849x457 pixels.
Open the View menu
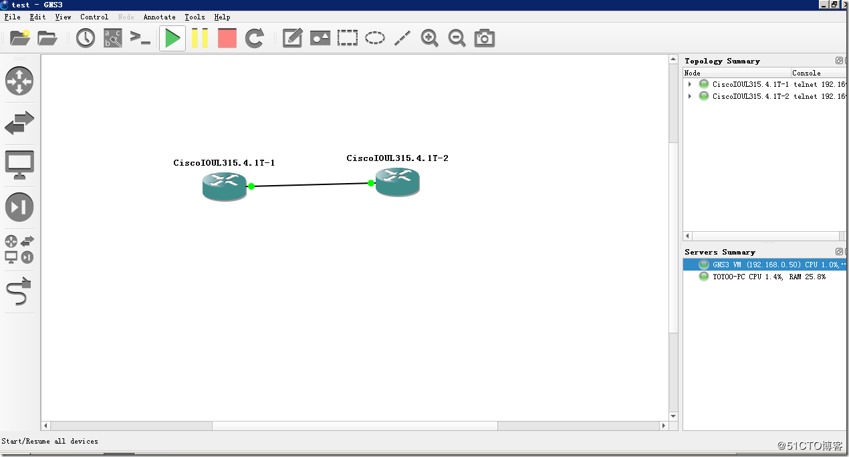click(63, 17)
